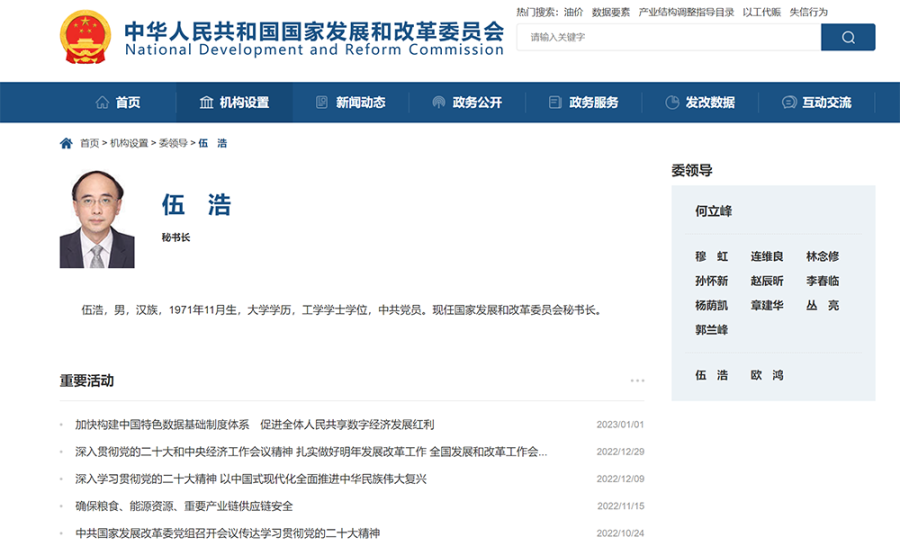The width and height of the screenshot is (900, 546).
Task: Click the icon beside 政务公开
Action: click(438, 103)
